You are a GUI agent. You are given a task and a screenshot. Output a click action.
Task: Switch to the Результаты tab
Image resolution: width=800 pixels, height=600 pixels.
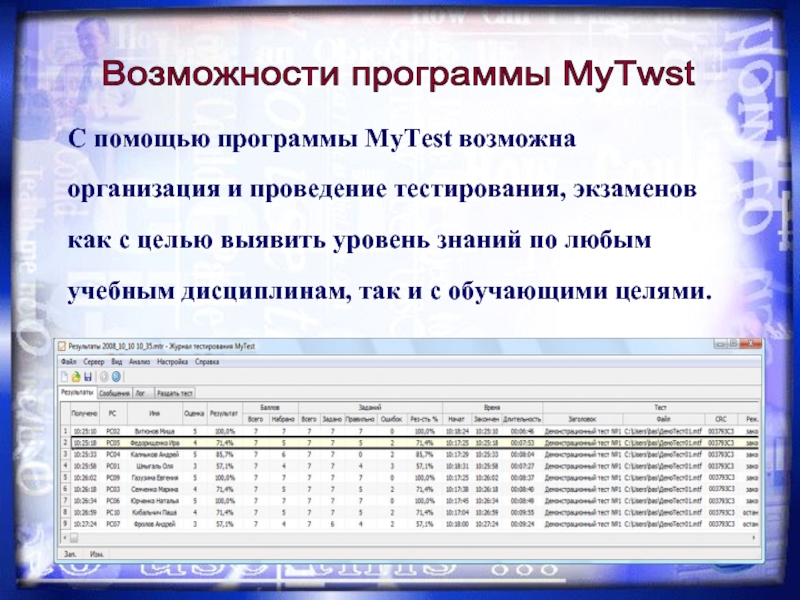pyautogui.click(x=77, y=392)
